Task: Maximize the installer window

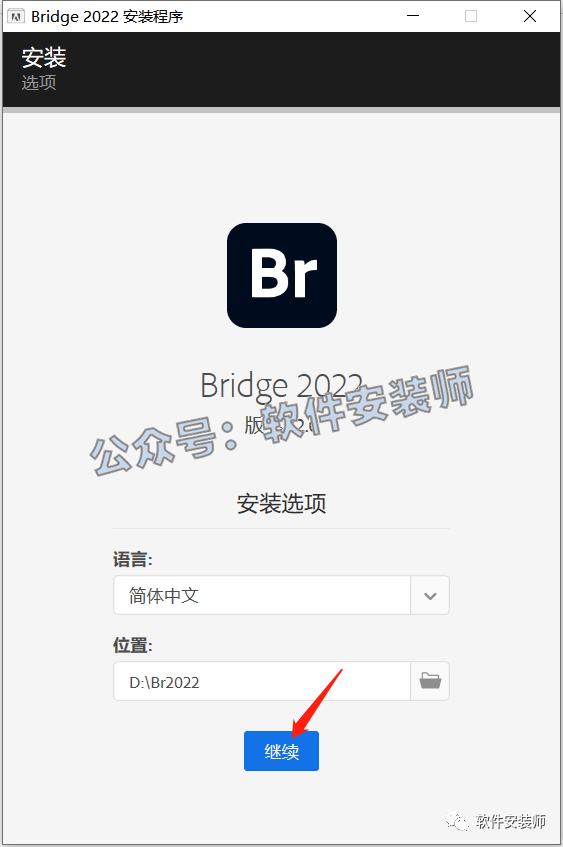Action: coord(471,16)
